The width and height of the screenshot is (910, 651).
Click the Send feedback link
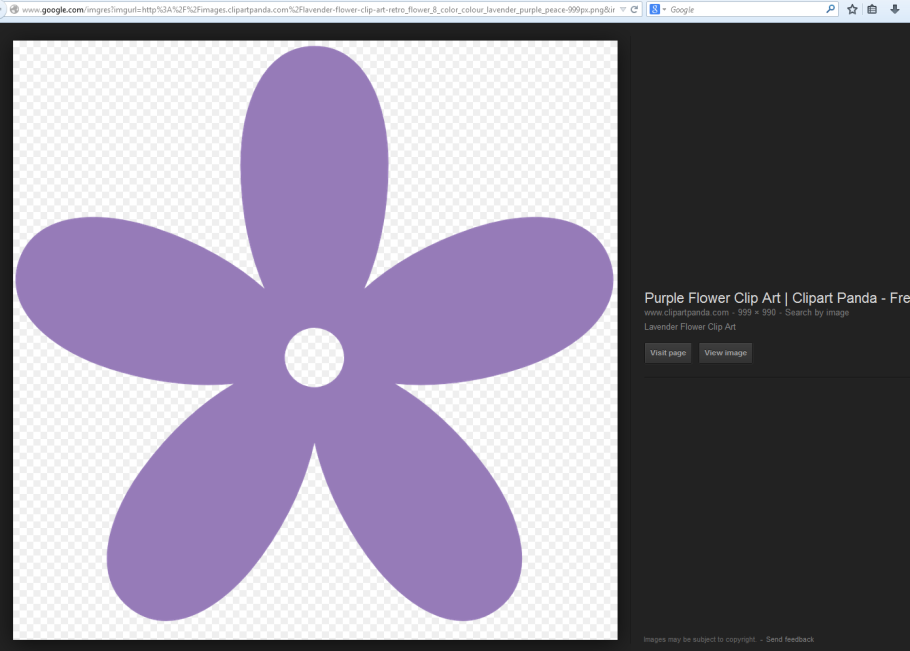[x=790, y=639]
